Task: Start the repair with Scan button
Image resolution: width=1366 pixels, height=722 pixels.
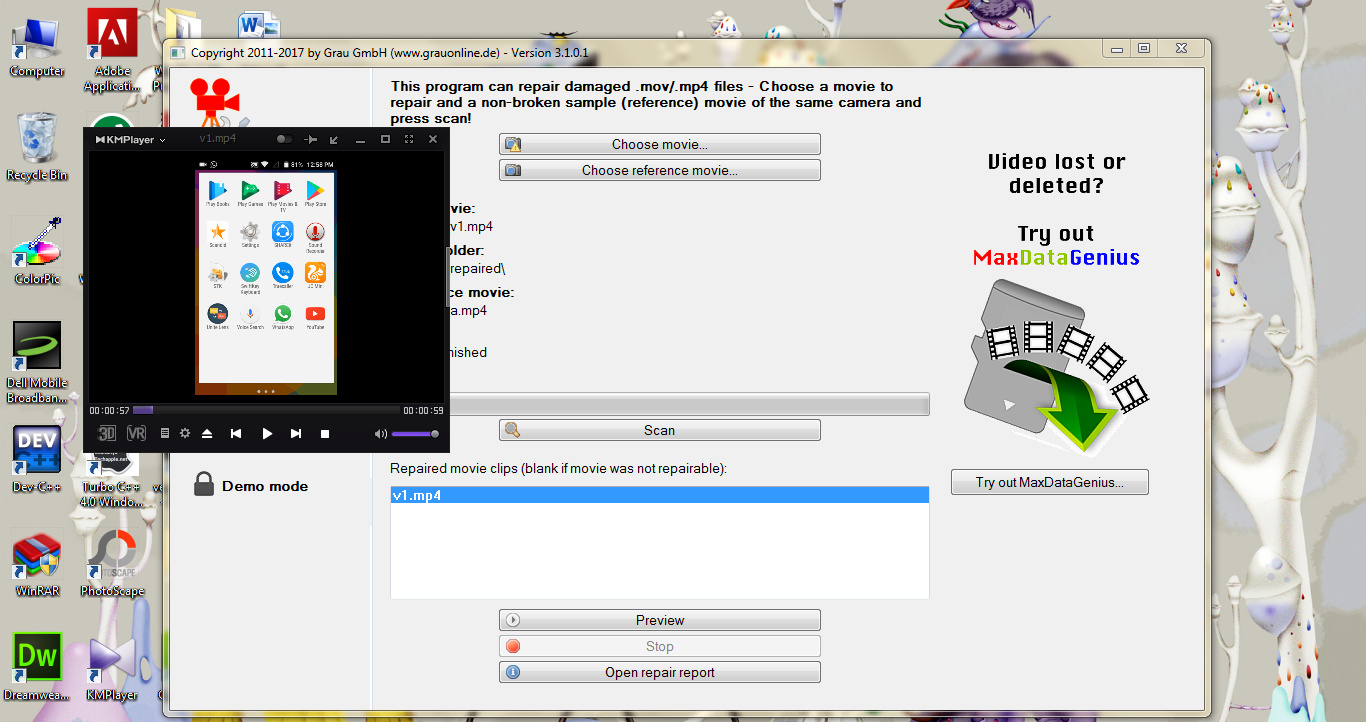Action: point(660,430)
